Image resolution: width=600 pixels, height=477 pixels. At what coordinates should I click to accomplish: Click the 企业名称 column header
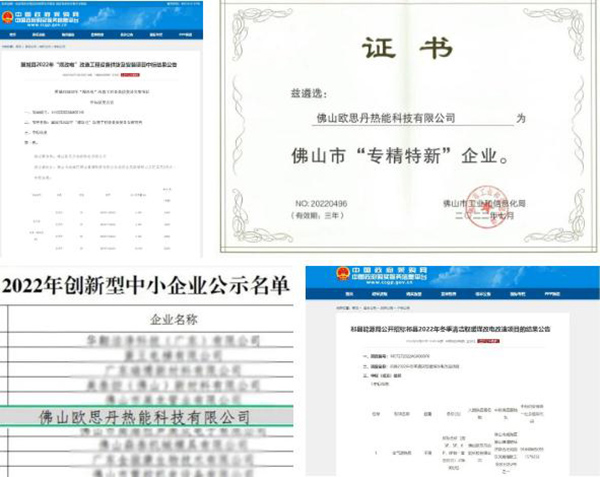tap(174, 319)
